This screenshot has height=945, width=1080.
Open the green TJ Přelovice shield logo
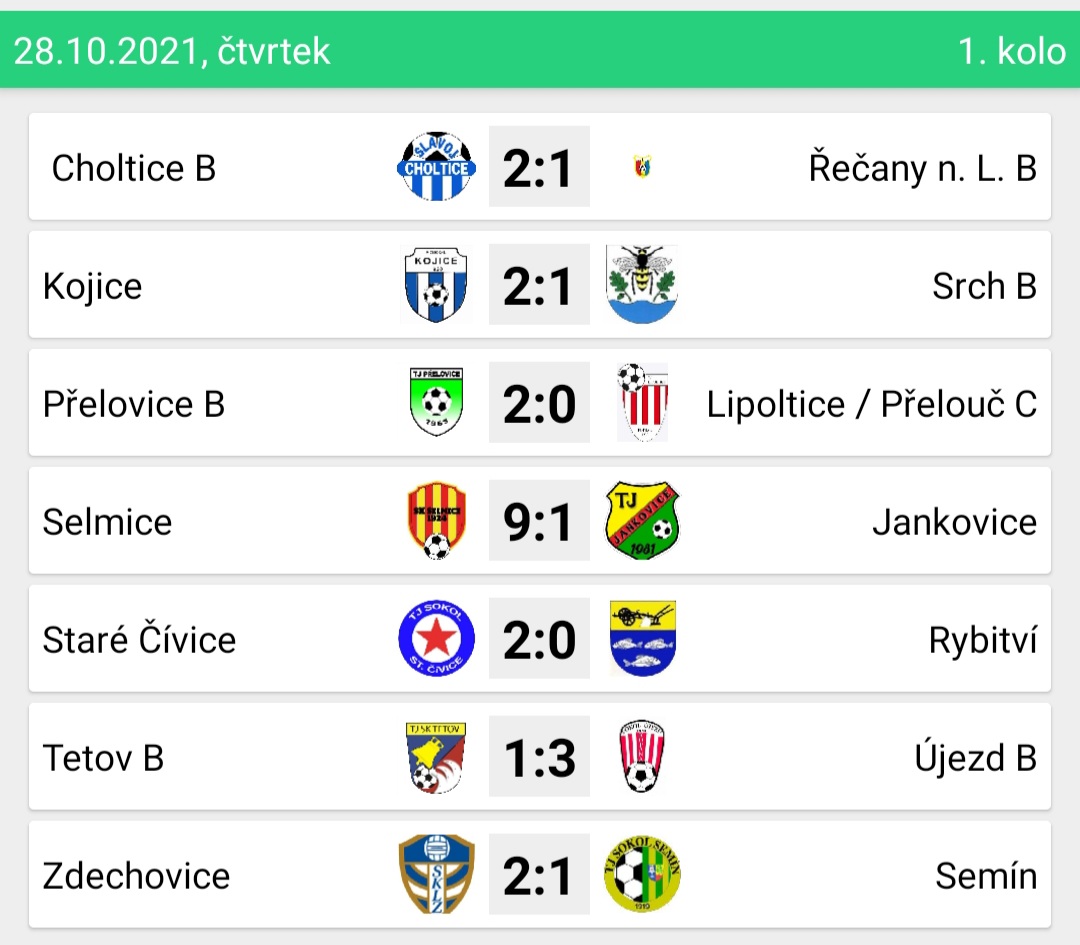point(436,402)
